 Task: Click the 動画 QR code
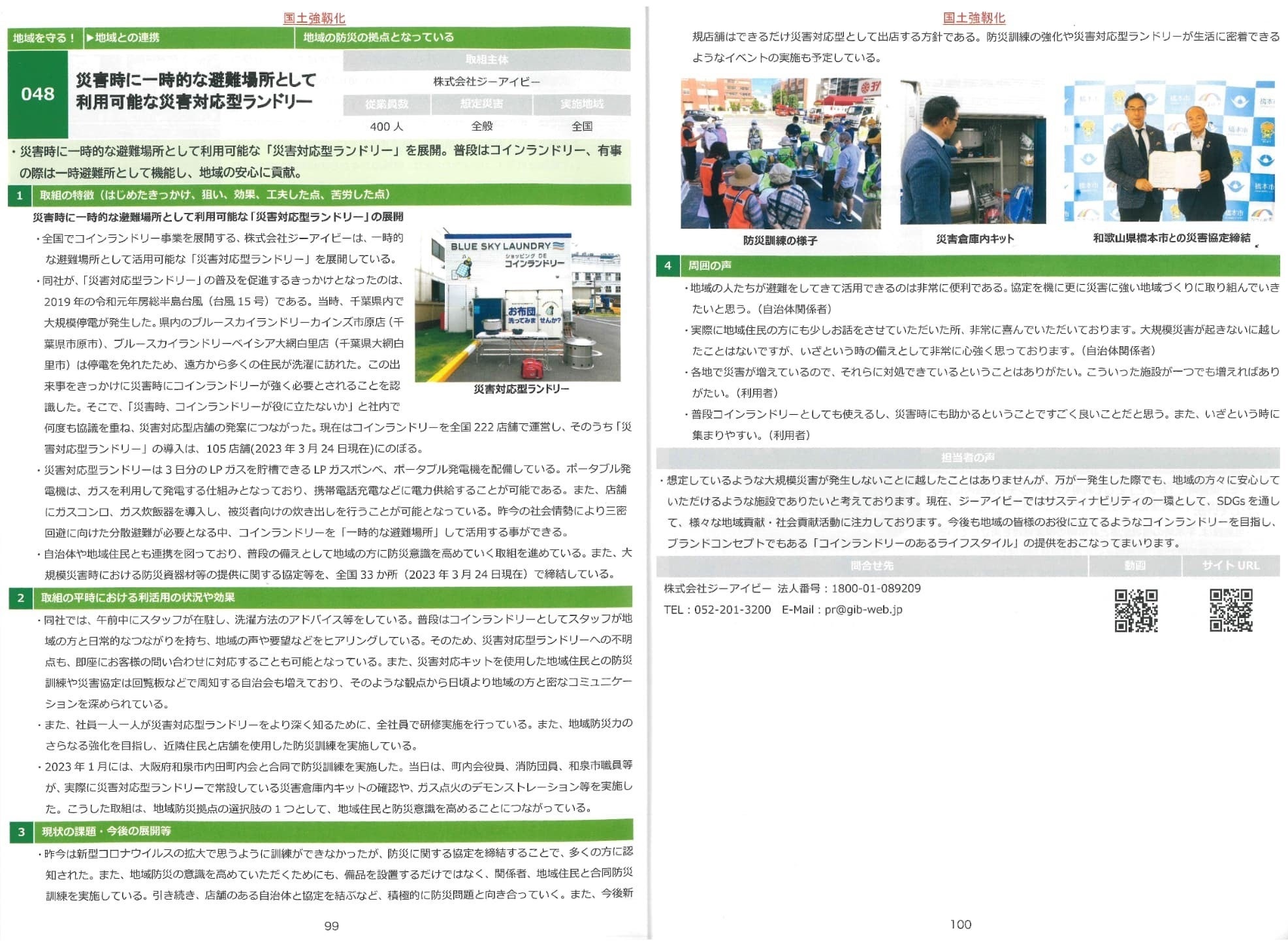[1136, 610]
